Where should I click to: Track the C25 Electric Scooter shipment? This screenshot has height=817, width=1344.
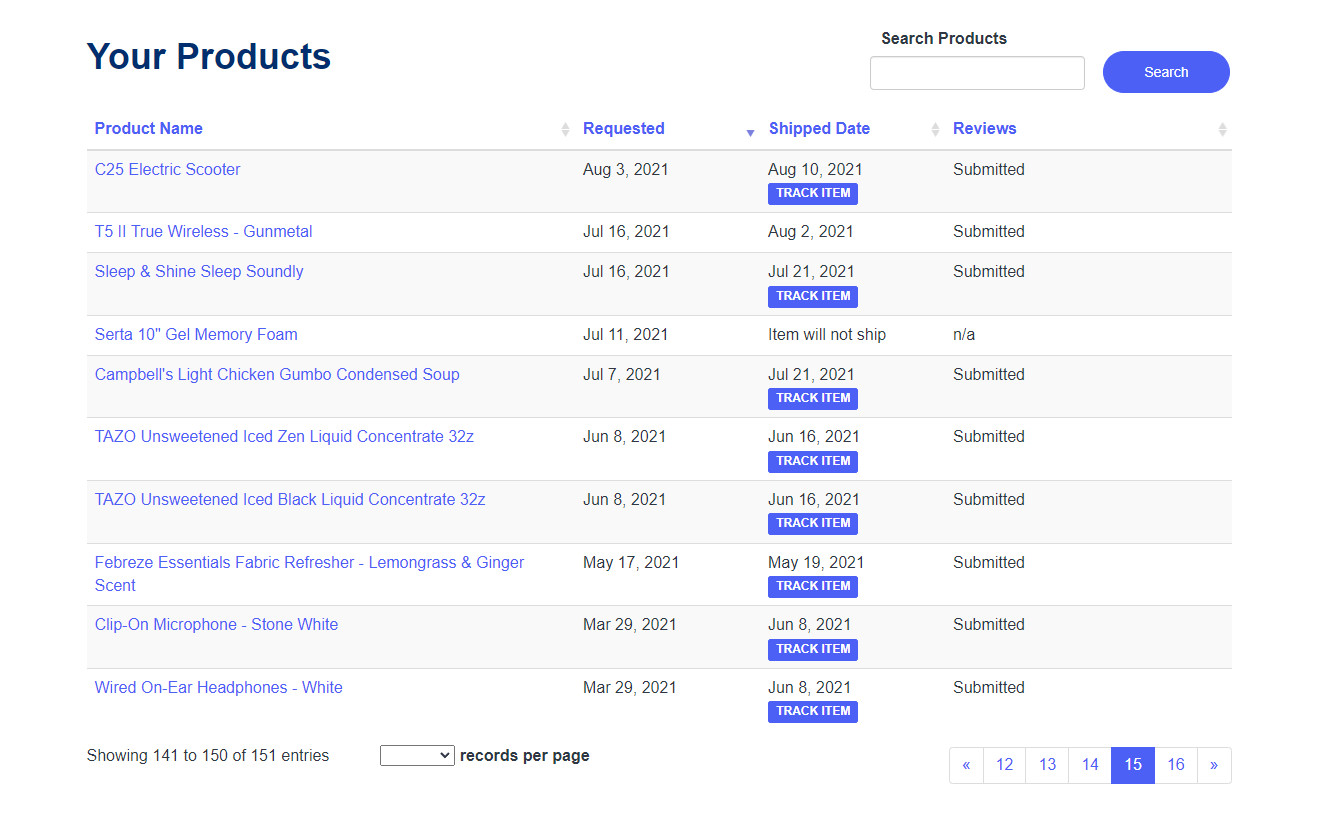click(x=812, y=194)
